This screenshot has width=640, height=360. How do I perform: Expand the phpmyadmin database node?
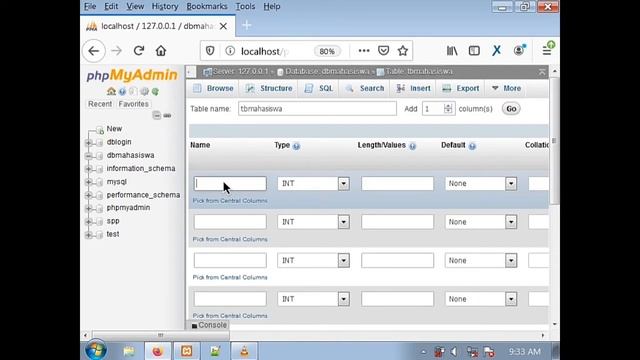(x=88, y=208)
